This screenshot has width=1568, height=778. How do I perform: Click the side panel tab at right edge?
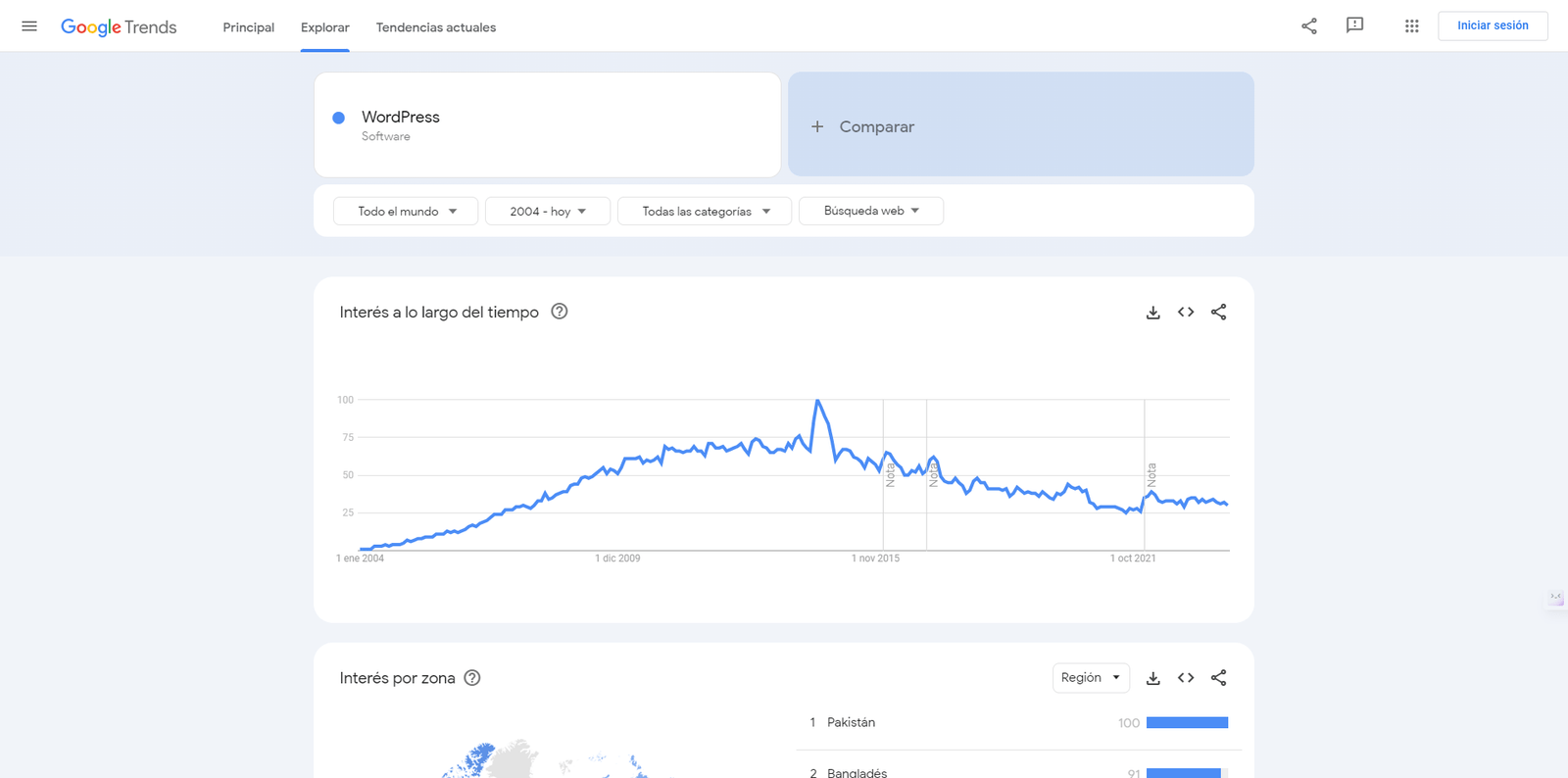click(x=1556, y=599)
